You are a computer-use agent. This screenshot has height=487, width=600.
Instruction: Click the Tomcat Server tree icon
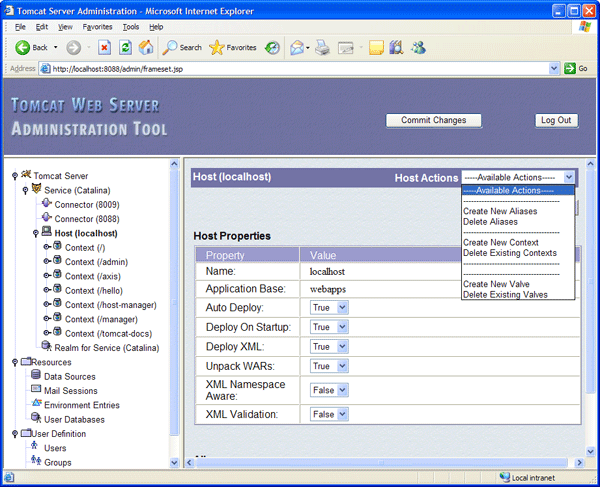26,176
